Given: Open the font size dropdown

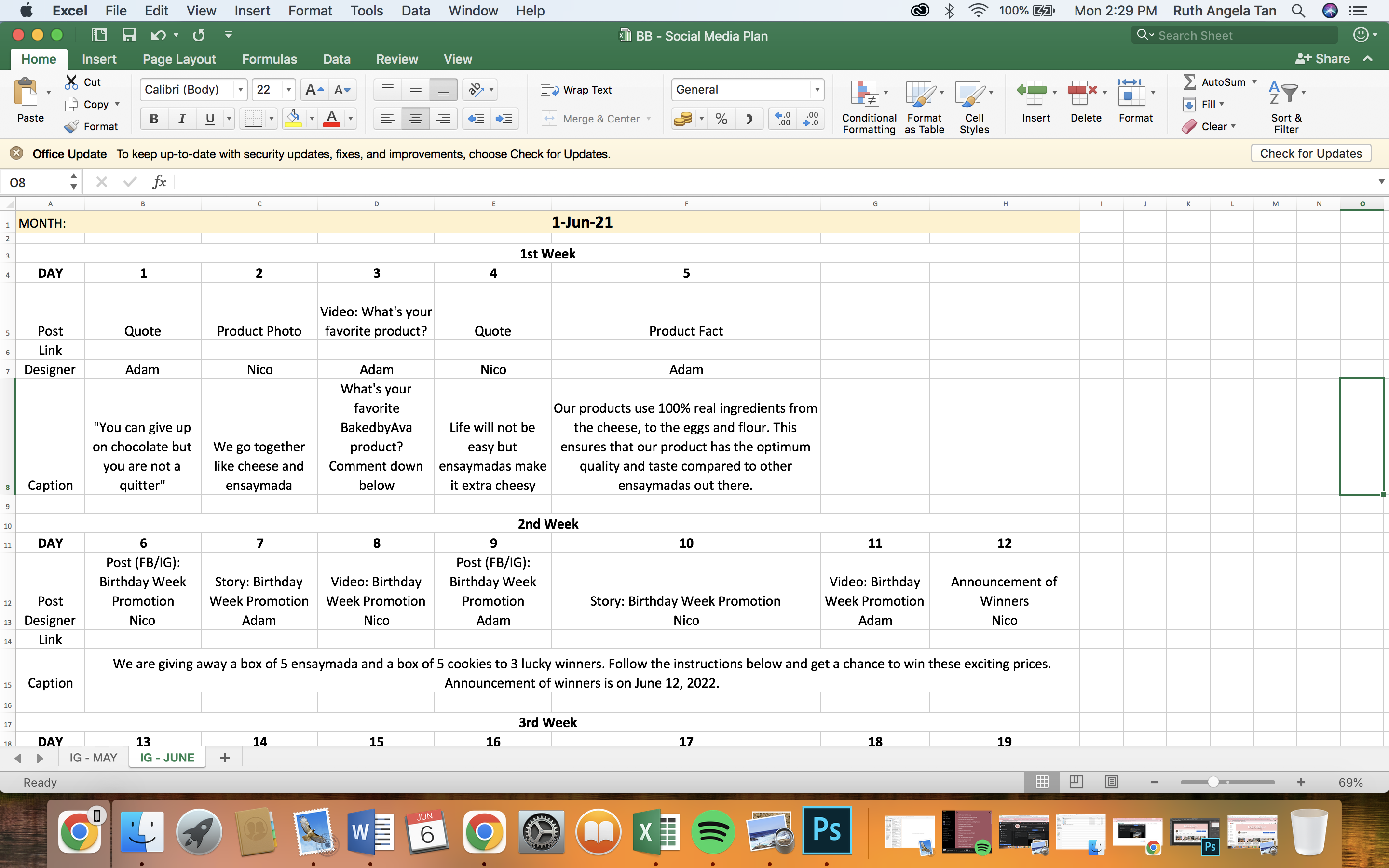Looking at the screenshot, I should [x=289, y=90].
